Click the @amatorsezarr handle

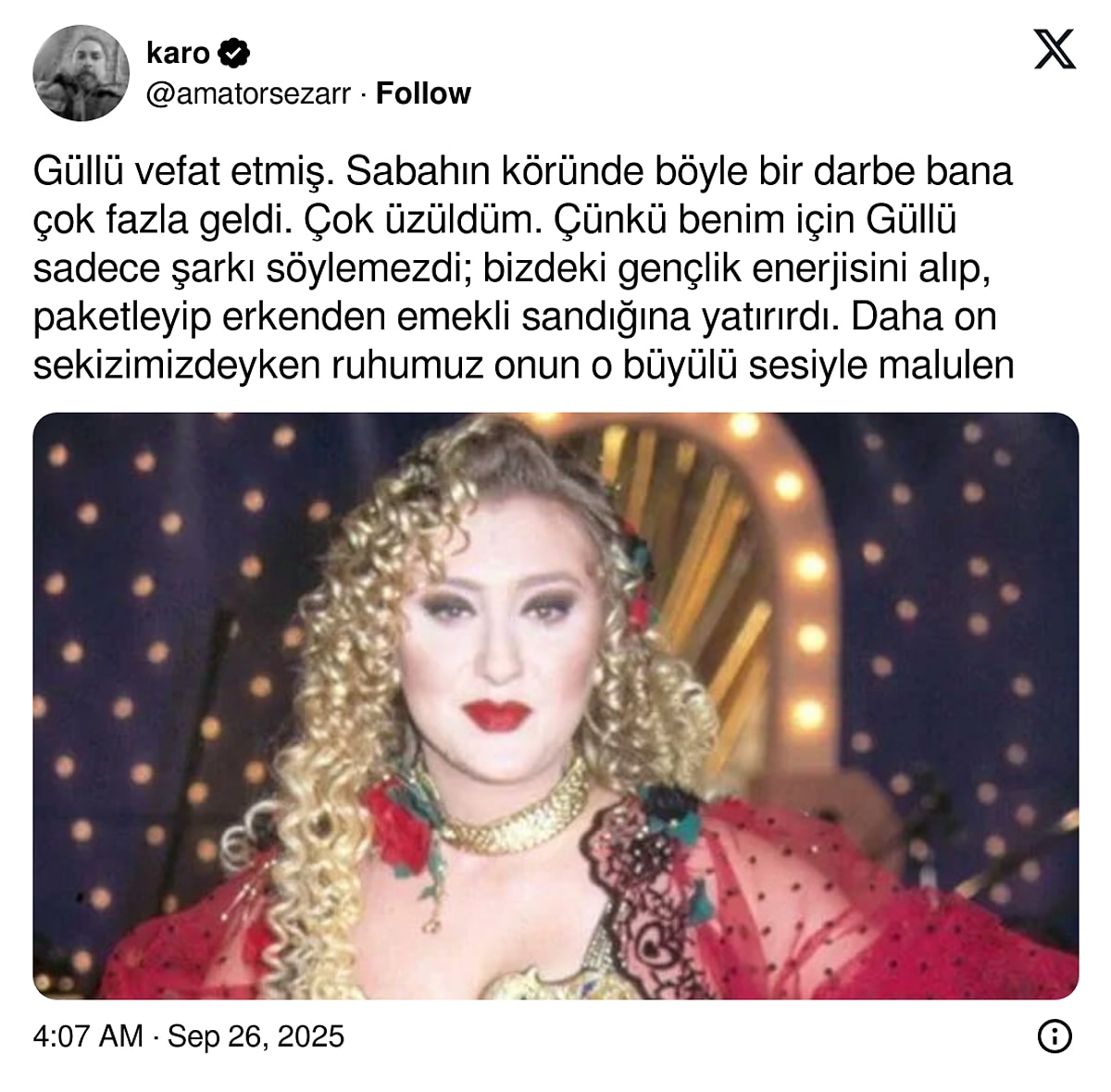pos(249,94)
